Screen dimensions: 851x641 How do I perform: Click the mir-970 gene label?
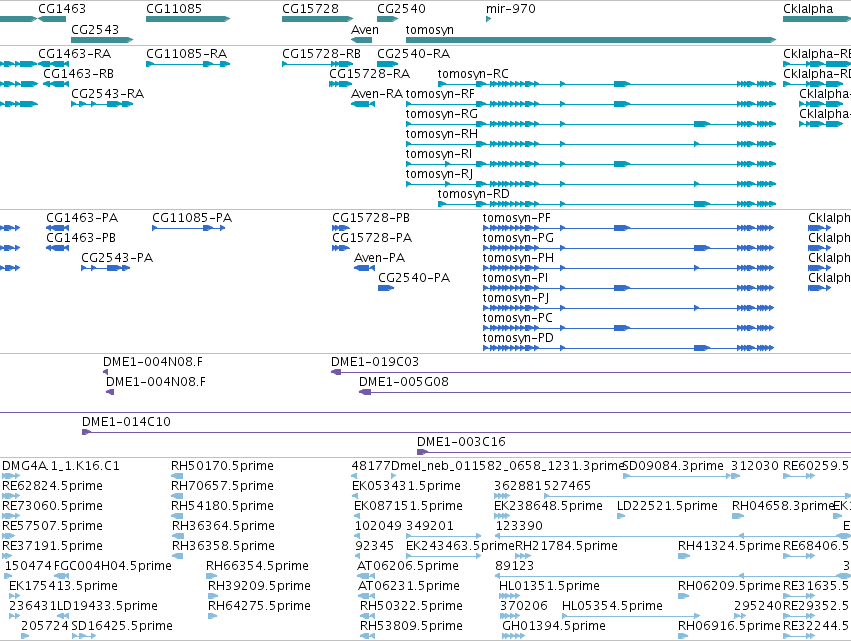(511, 9)
